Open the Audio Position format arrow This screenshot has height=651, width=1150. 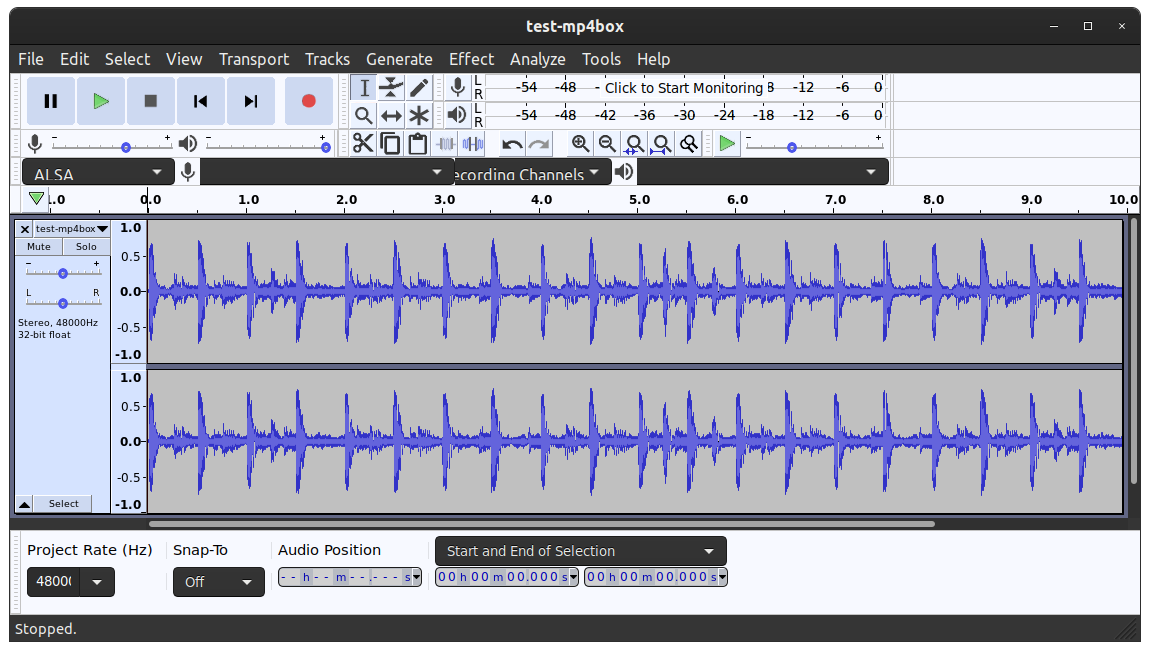417,578
